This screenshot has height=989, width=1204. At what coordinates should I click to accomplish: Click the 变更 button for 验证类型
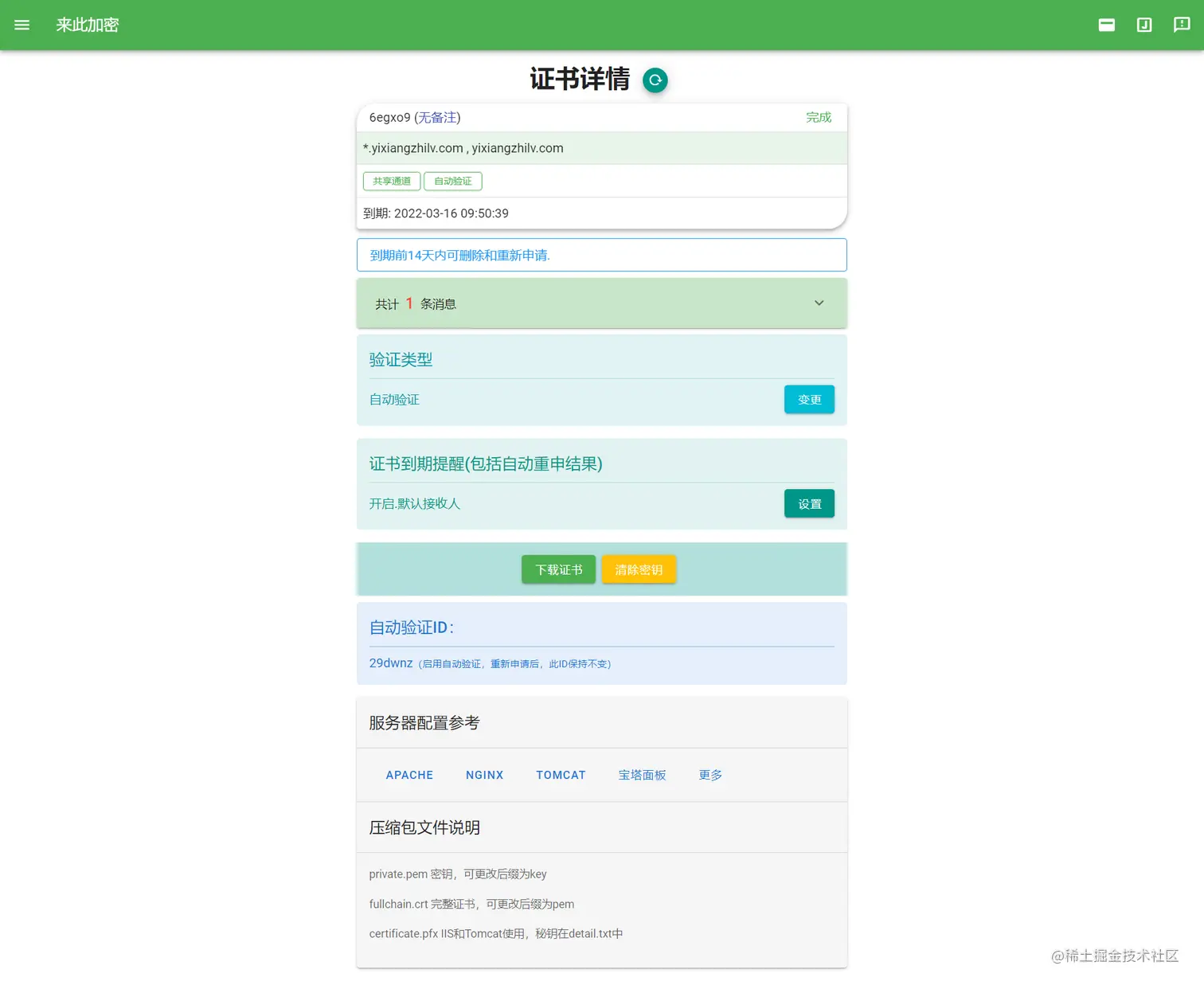[x=809, y=399]
